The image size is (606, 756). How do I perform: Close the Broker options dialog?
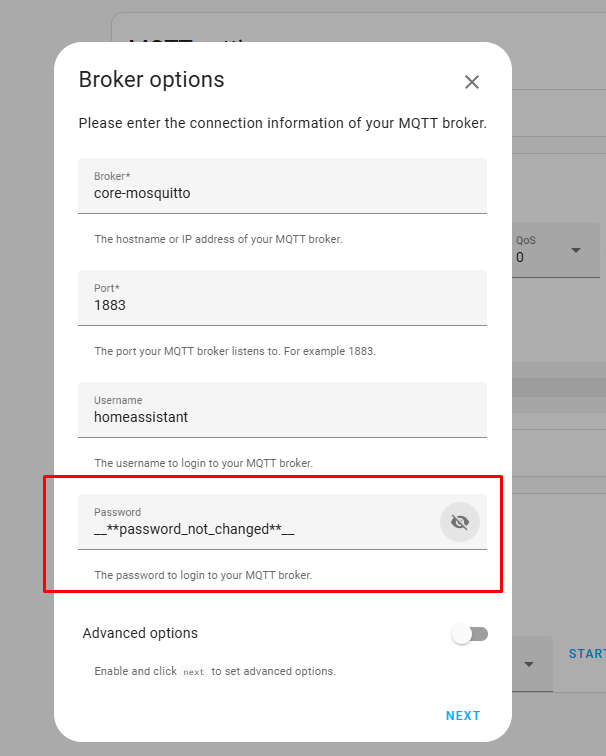tap(471, 82)
